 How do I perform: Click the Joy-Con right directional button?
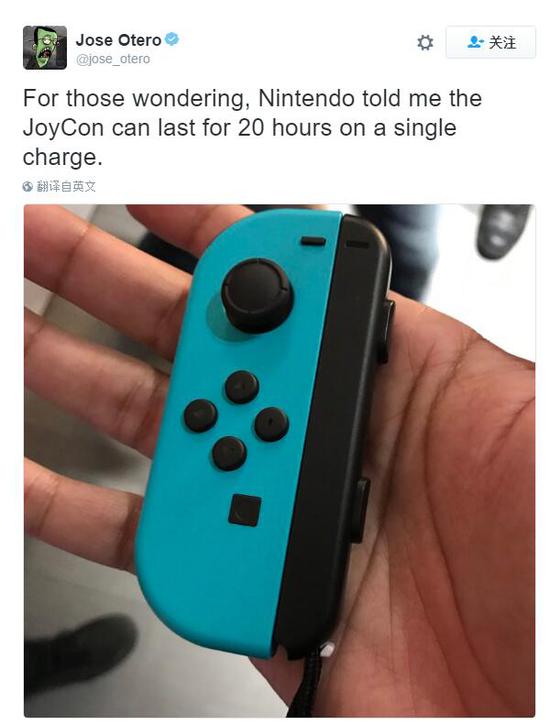click(x=271, y=424)
